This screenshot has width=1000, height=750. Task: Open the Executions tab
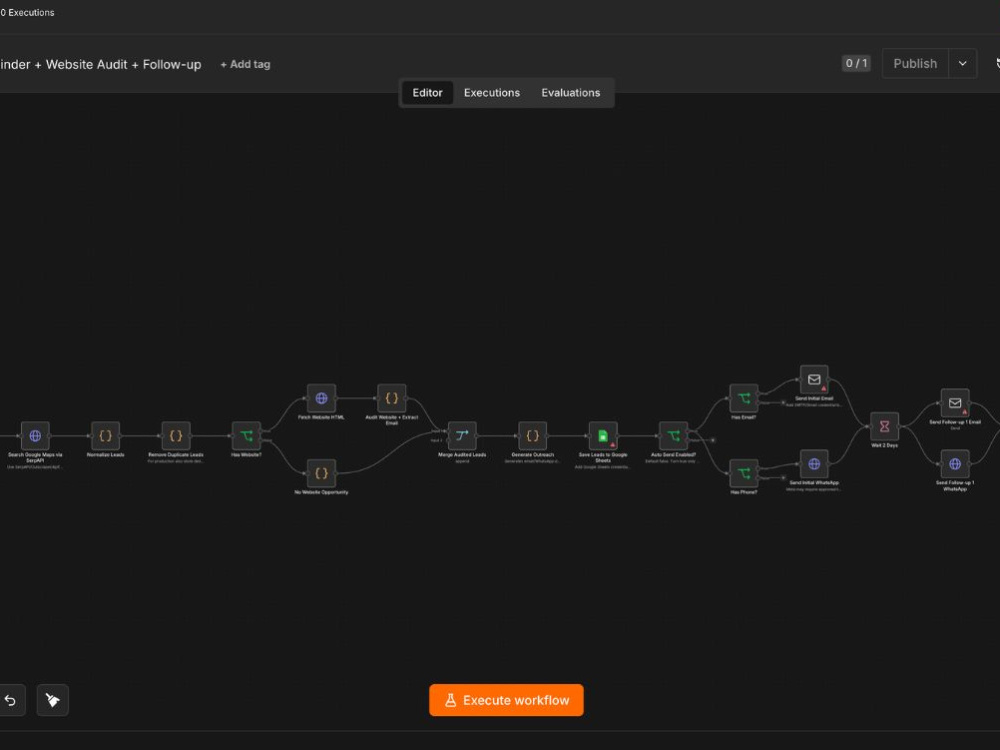click(492, 92)
